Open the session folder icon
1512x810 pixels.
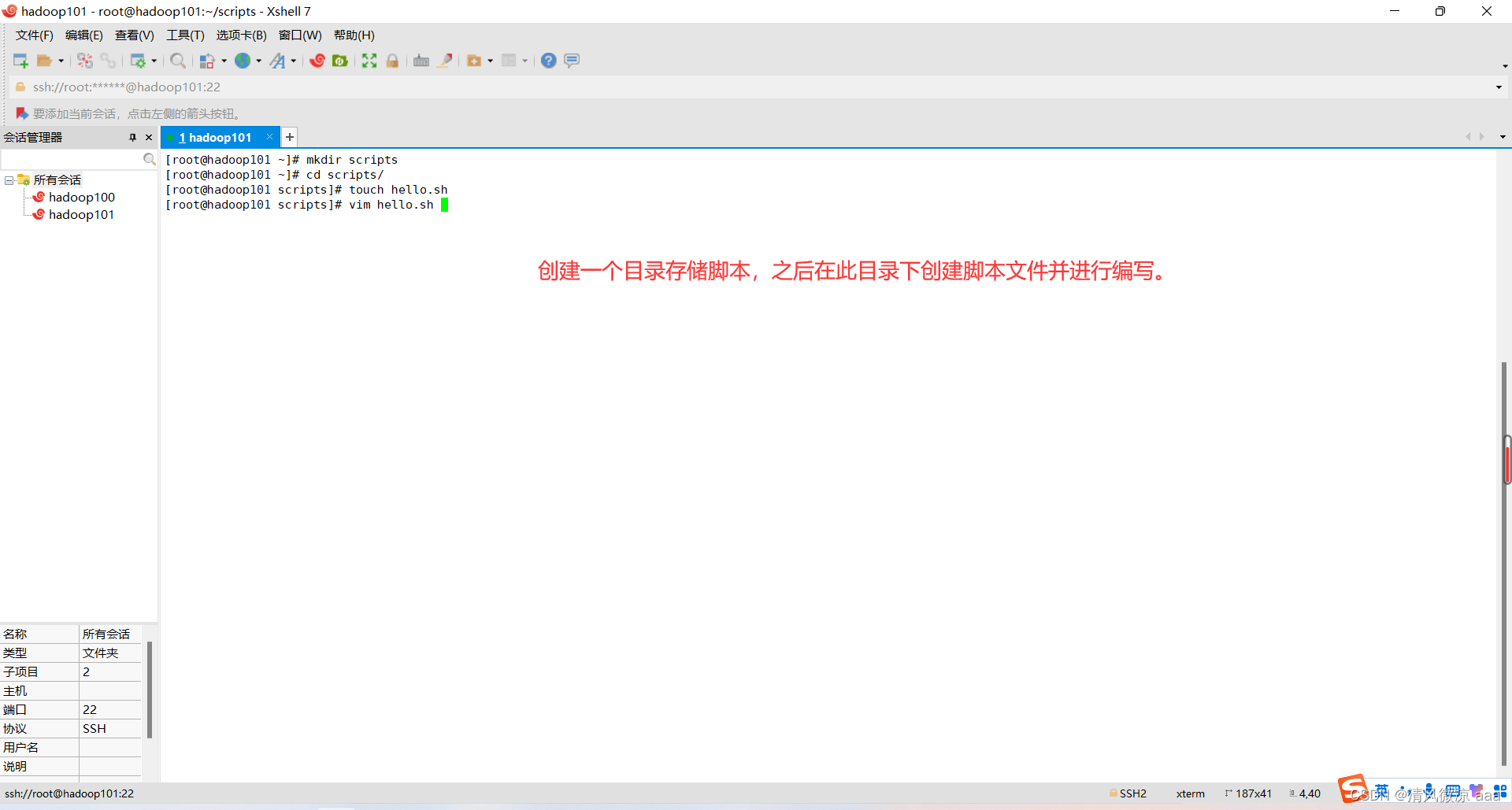45,61
